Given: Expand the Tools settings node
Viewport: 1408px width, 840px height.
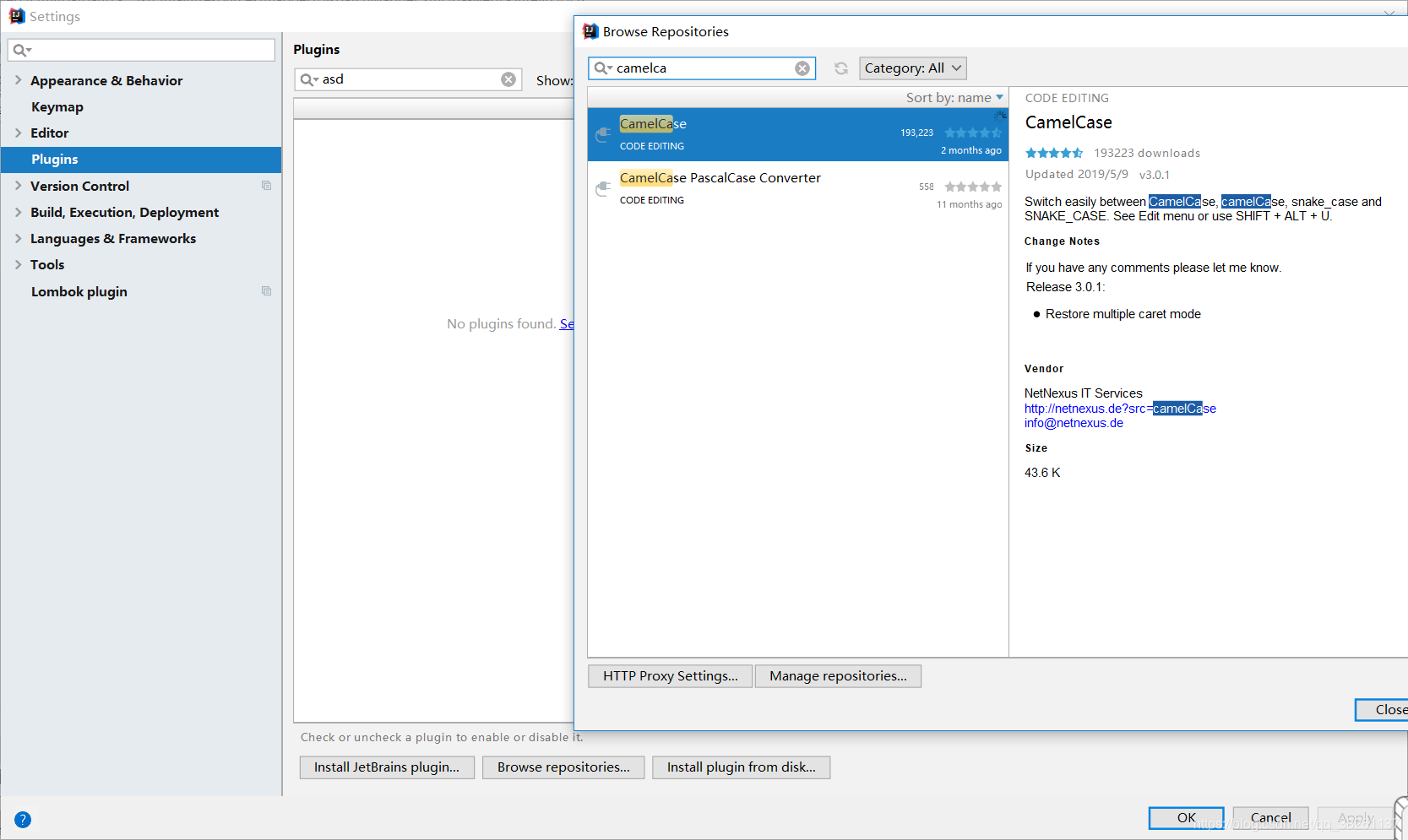Looking at the screenshot, I should click(18, 264).
